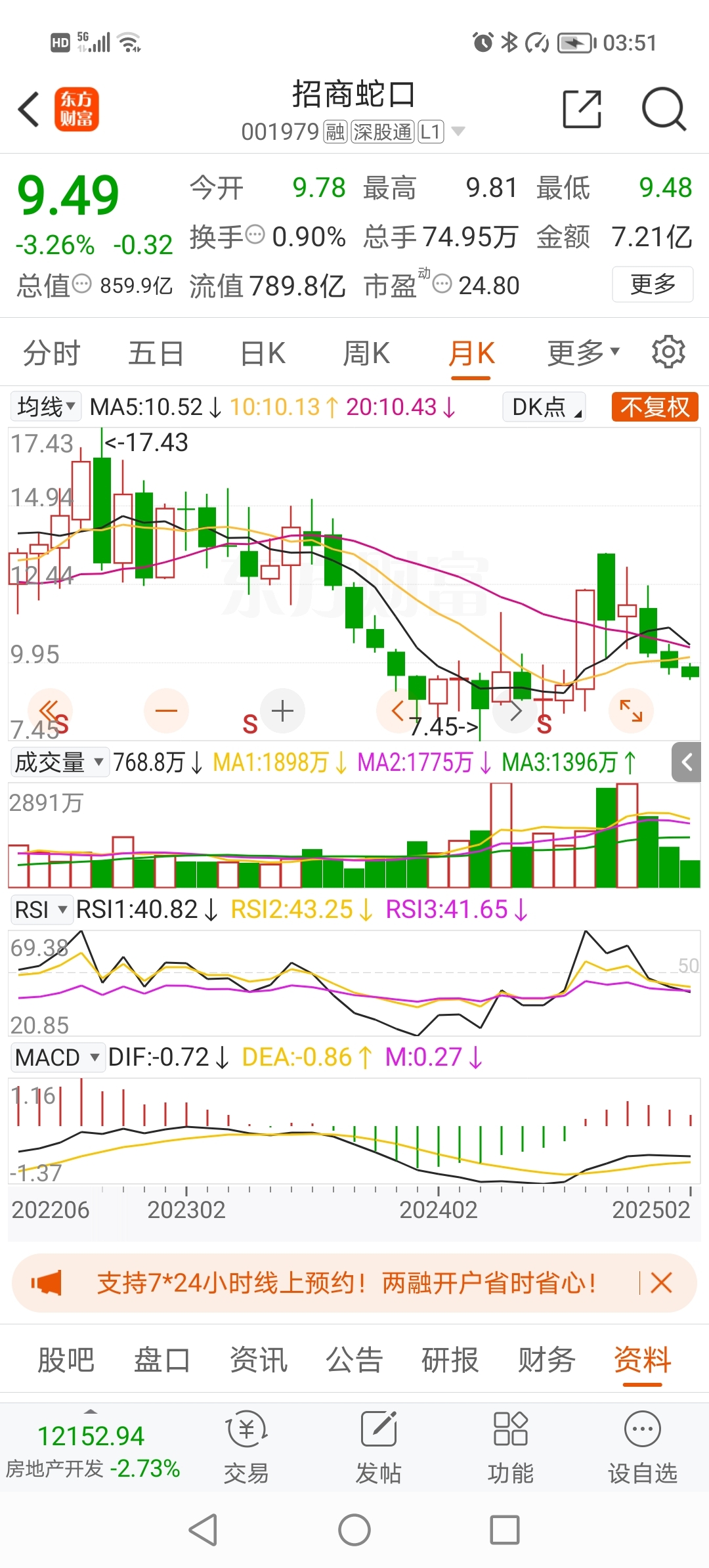Image resolution: width=709 pixels, height=1568 pixels.
Task: Open 研报 tab
Action: click(x=450, y=1359)
